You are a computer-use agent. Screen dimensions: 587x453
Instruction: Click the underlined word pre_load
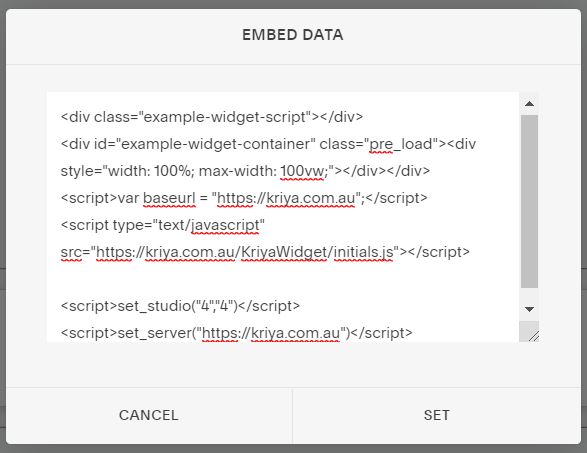(x=403, y=144)
